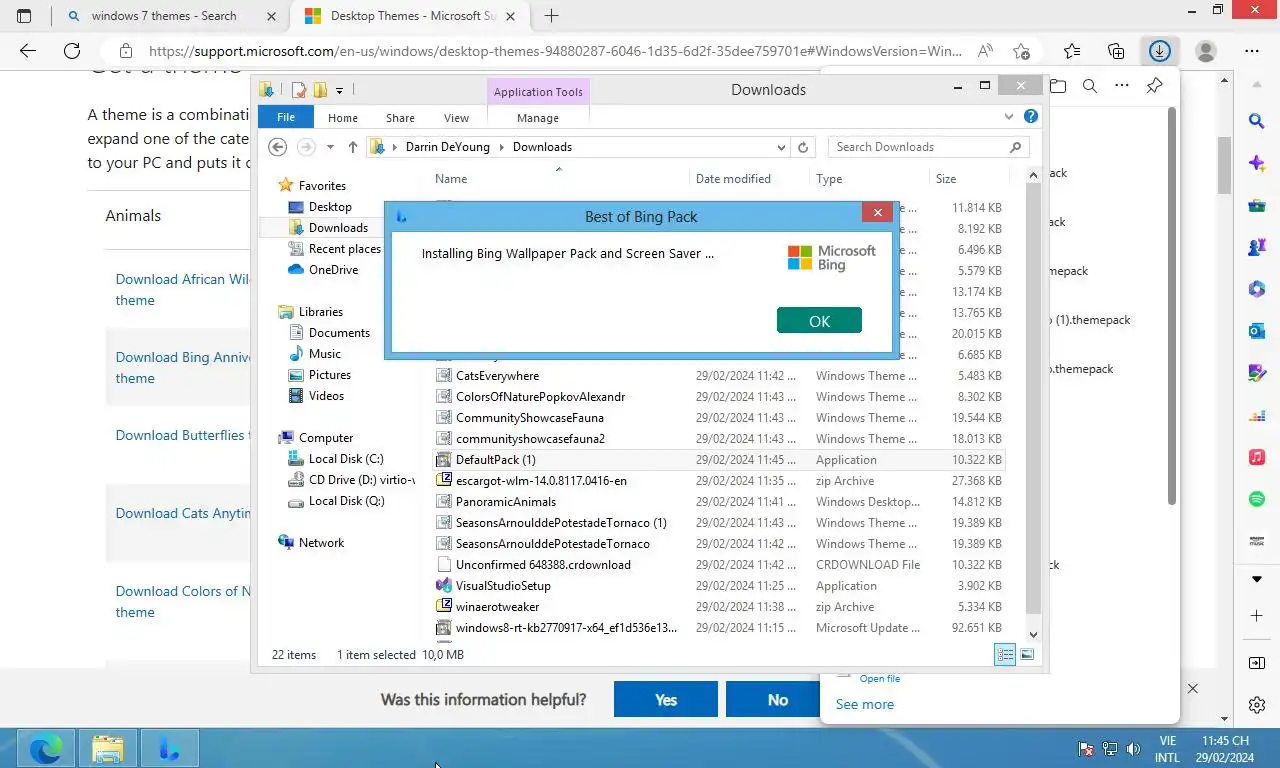Refresh the Edge browser page
This screenshot has width=1280, height=768.
[x=71, y=51]
